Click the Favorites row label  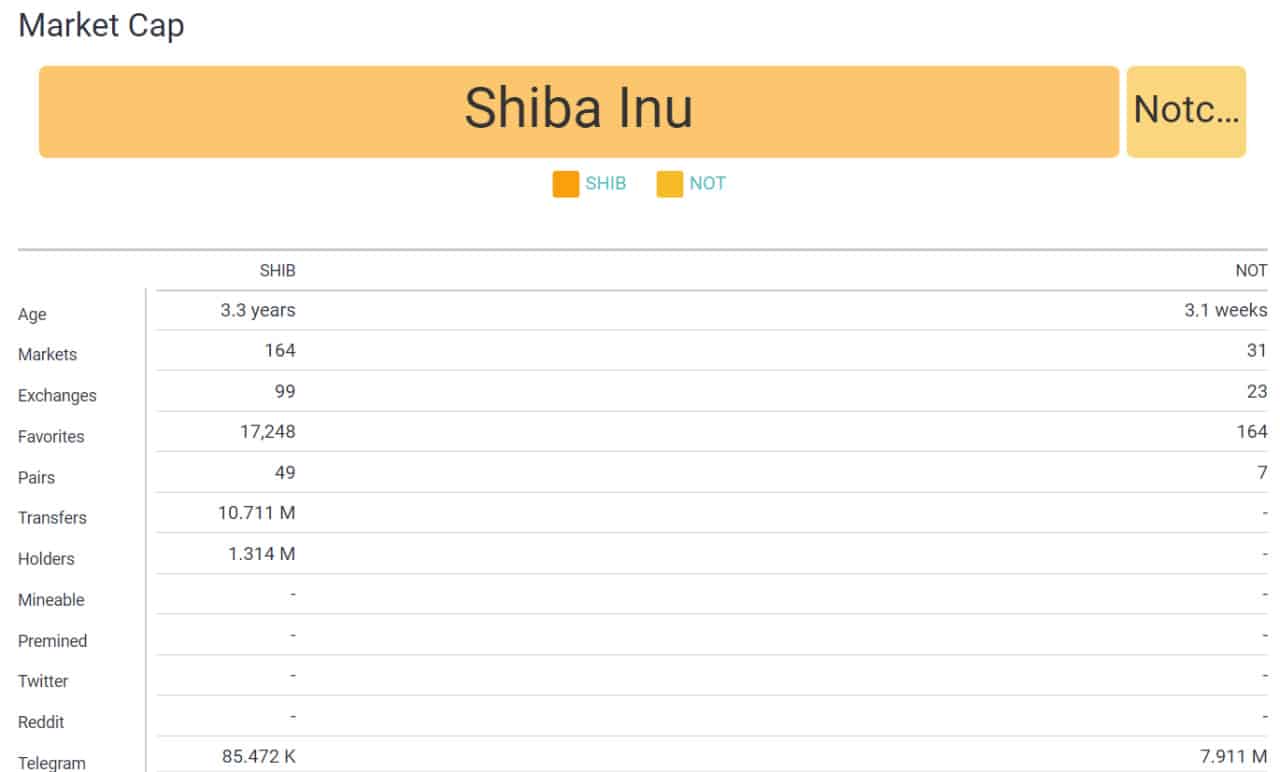point(51,437)
